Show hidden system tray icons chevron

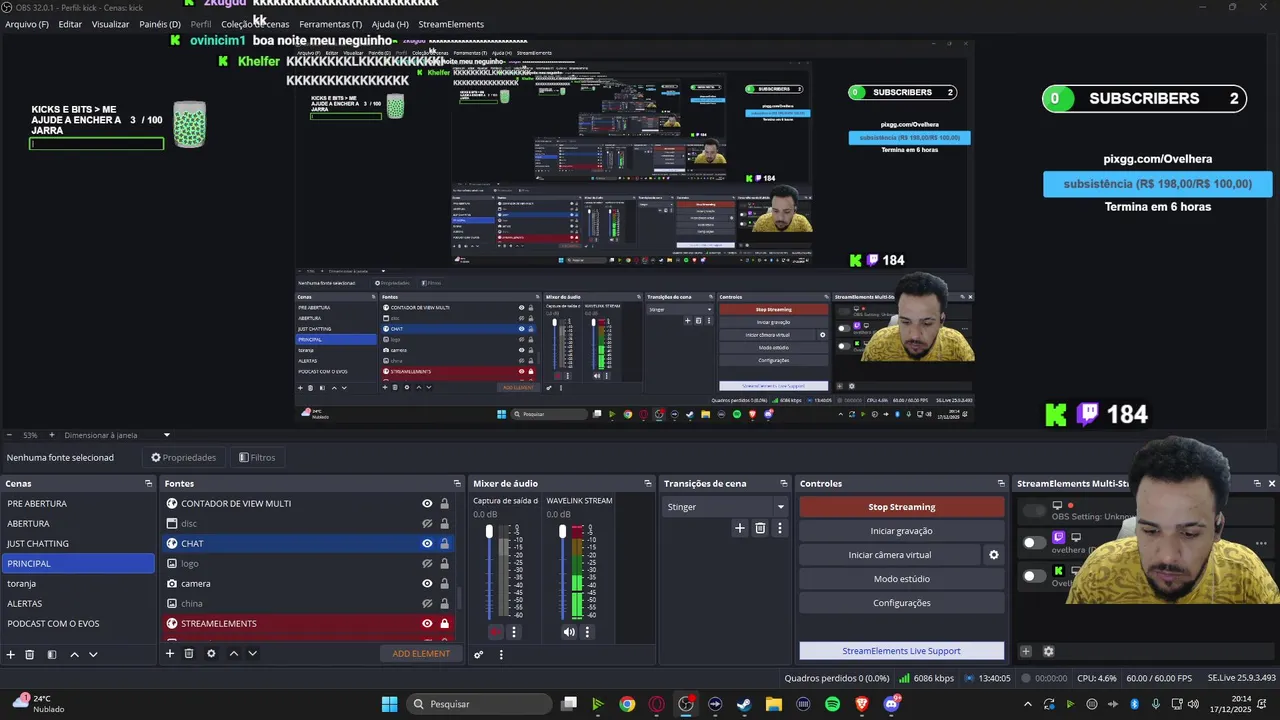pyautogui.click(x=1028, y=704)
